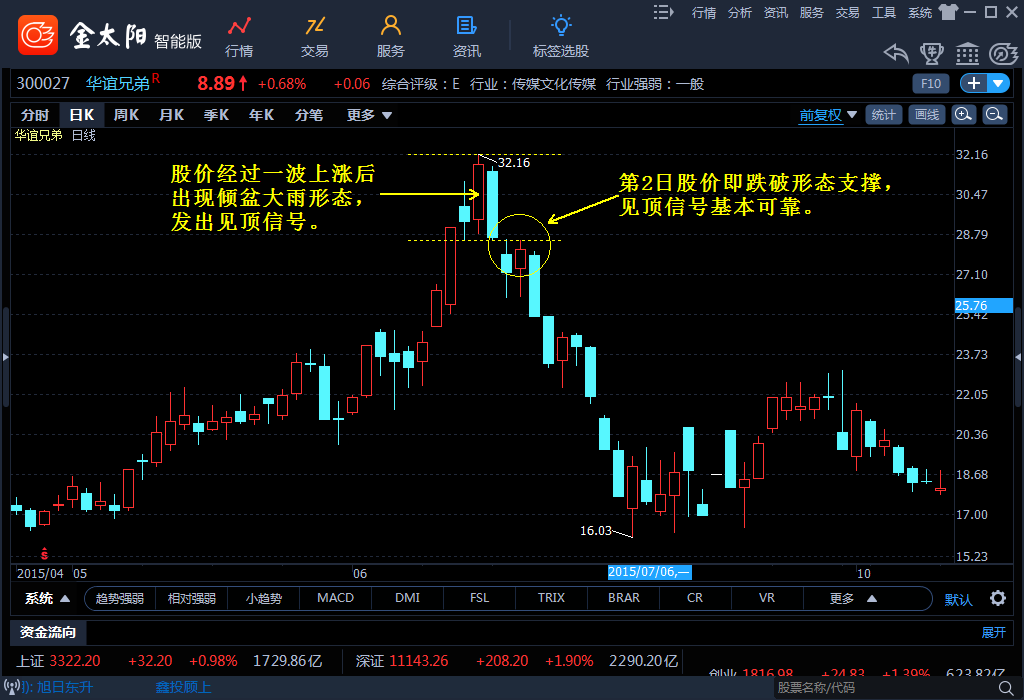Switch to 日K tab
1024x700 pixels.
82,115
